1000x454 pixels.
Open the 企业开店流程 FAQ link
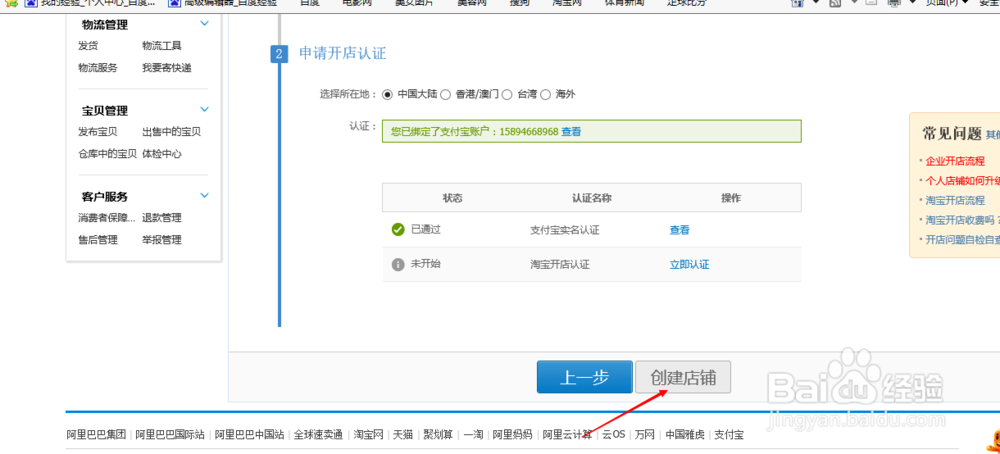[955, 161]
